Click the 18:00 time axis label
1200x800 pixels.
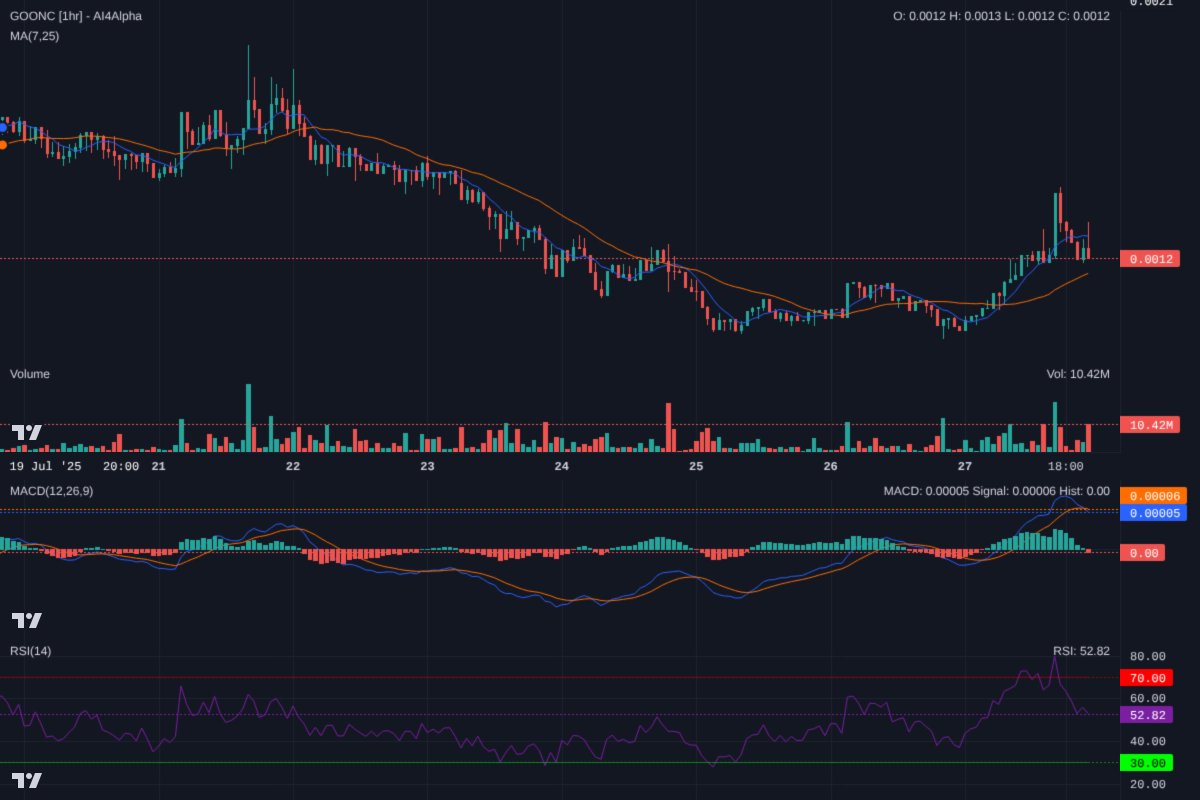pos(1066,466)
